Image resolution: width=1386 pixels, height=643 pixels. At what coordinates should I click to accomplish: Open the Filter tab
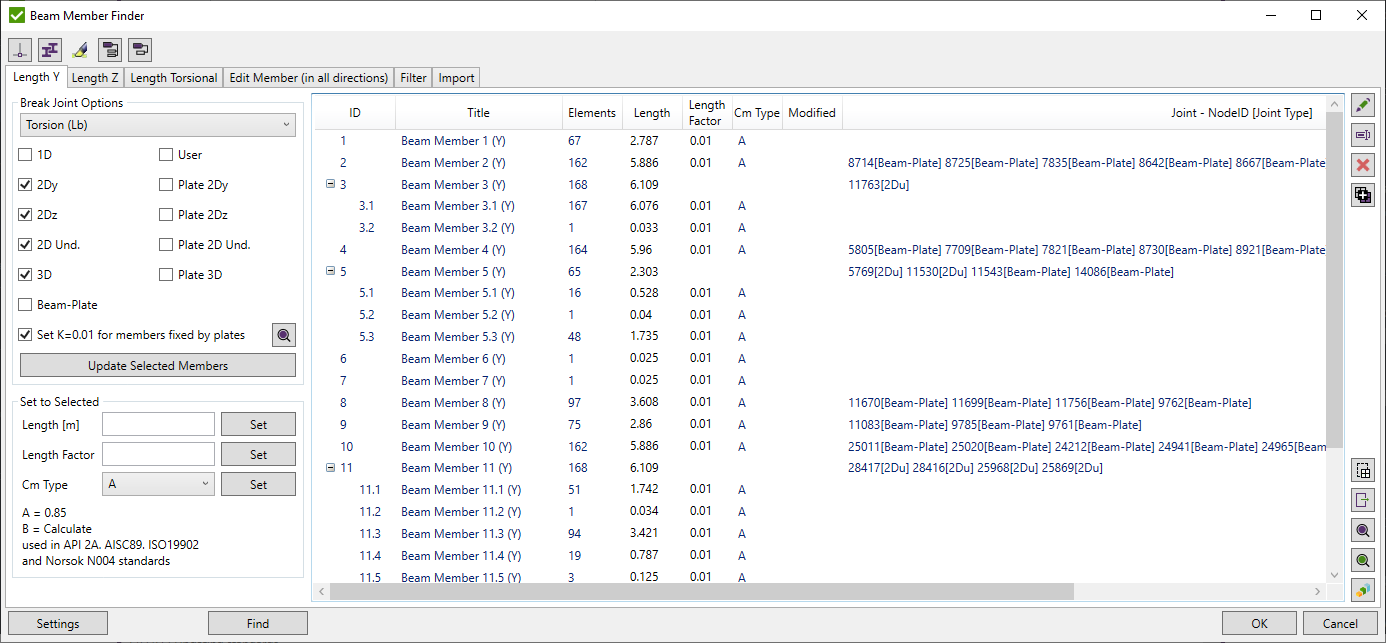[412, 77]
